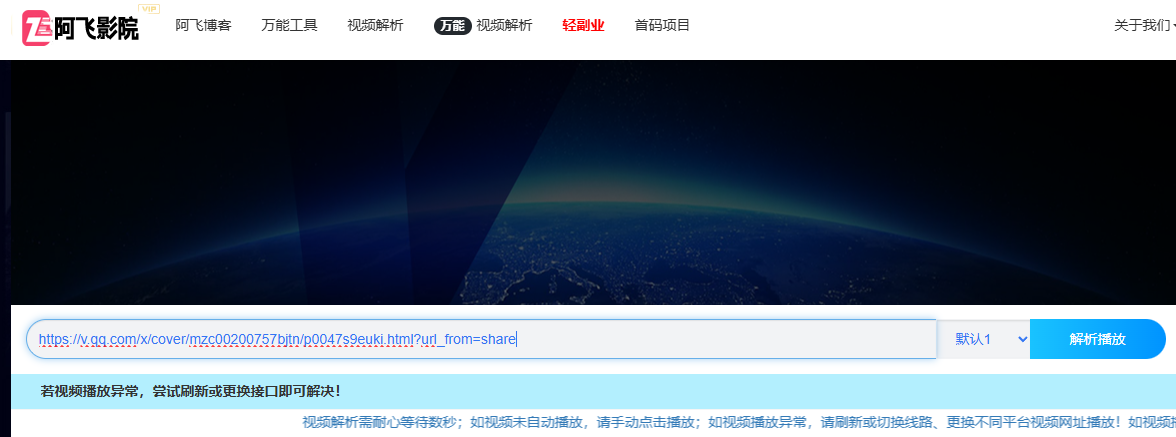This screenshot has height=437, width=1176.
Task: Open the 默认1 interface dropdown
Action: click(x=982, y=339)
